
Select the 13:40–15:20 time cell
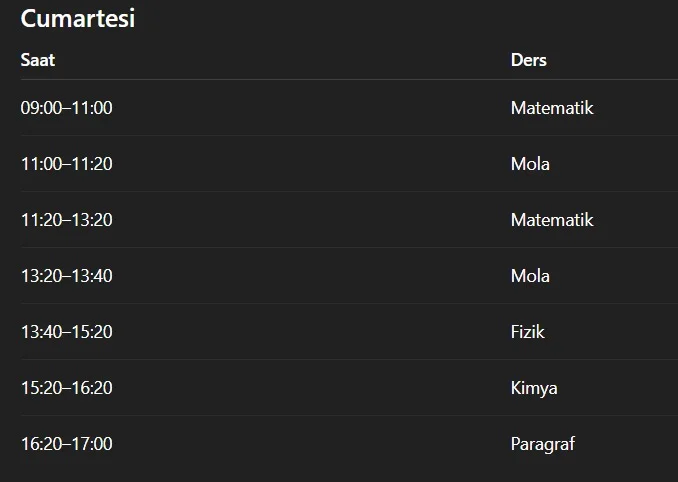pos(66,332)
